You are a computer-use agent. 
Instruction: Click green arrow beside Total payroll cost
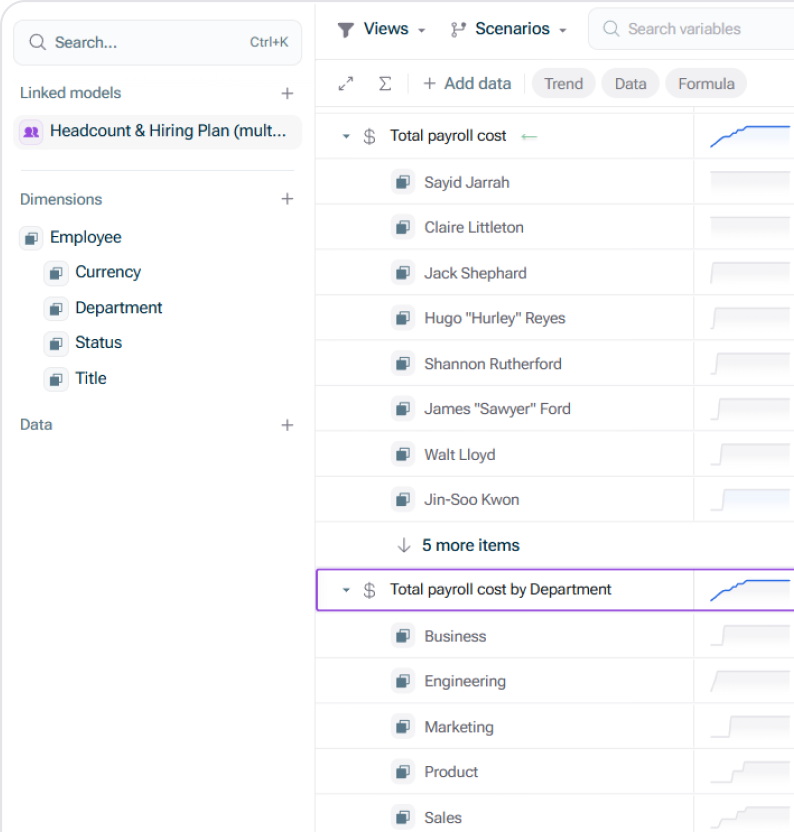(529, 136)
